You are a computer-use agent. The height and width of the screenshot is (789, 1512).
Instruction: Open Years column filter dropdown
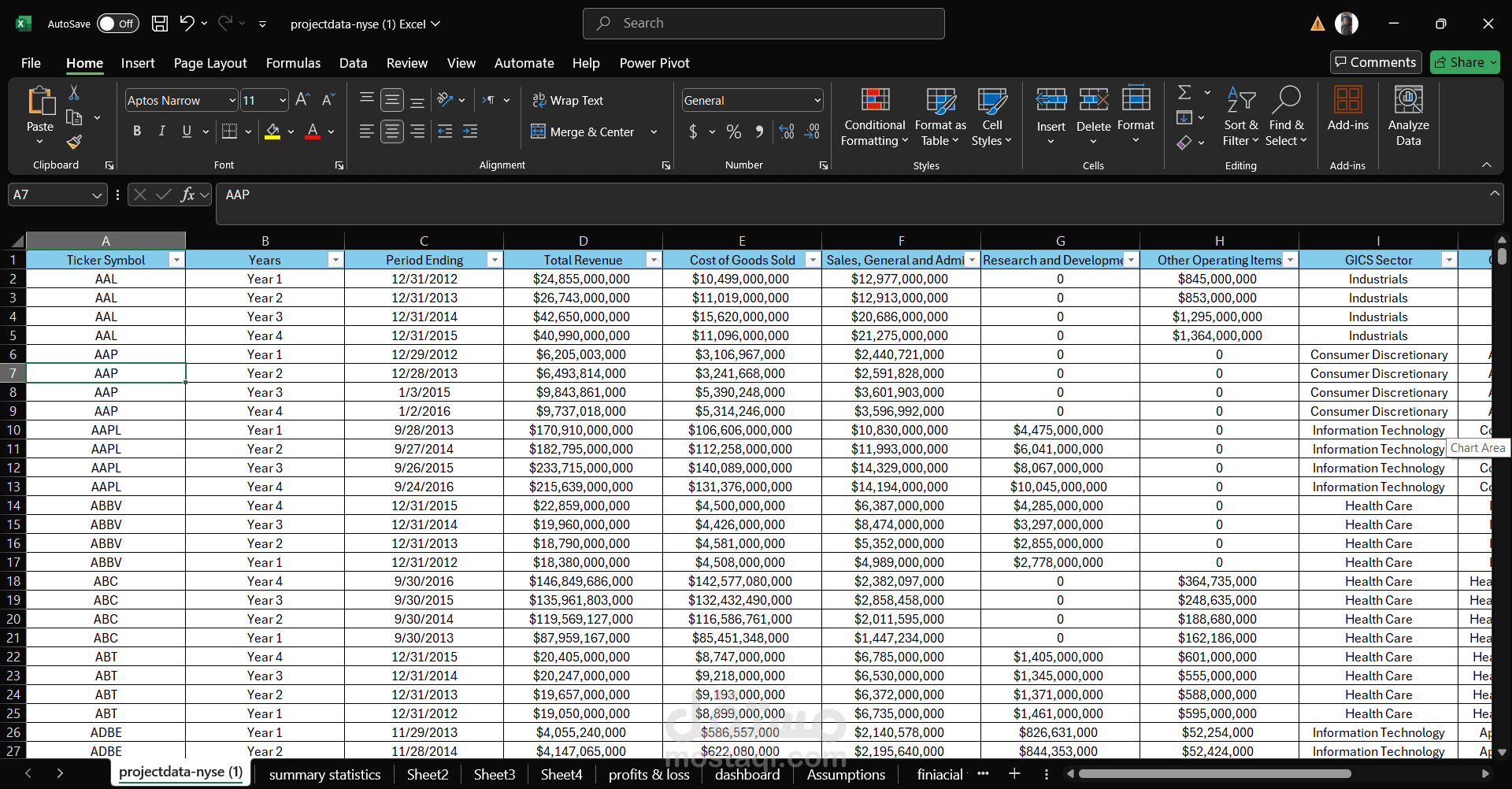(335, 260)
